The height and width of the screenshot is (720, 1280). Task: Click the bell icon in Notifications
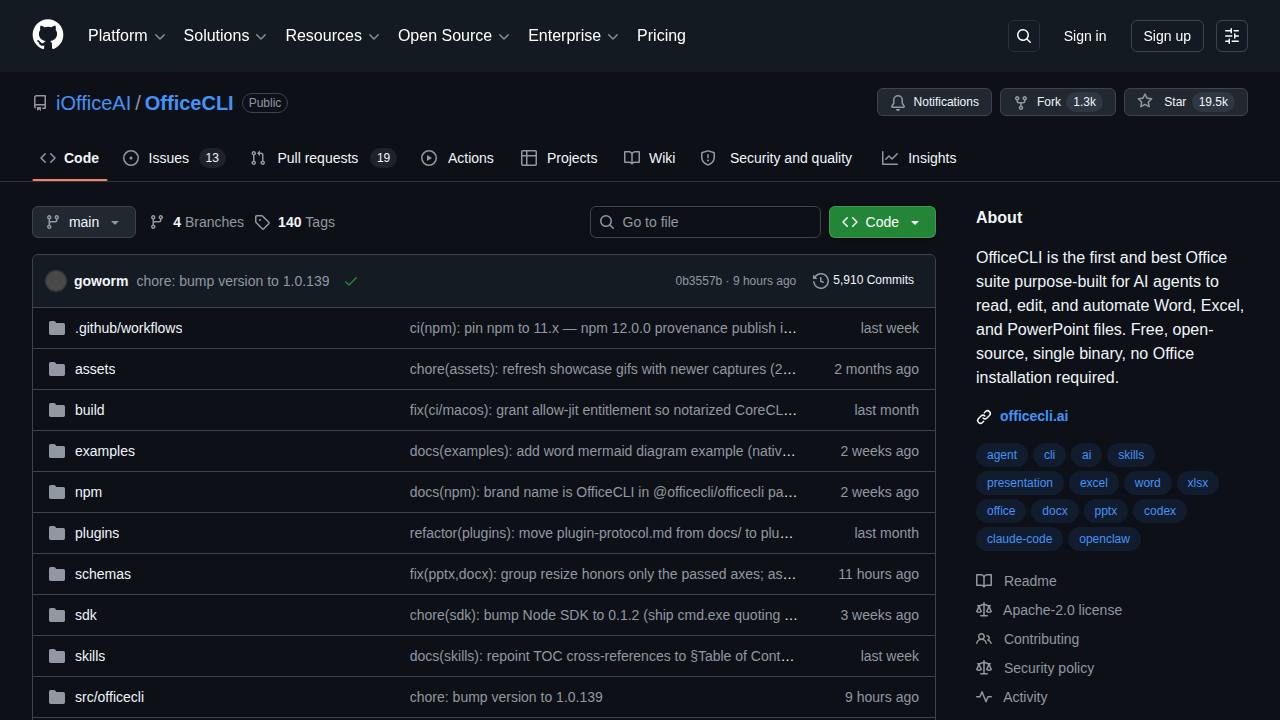coord(898,102)
